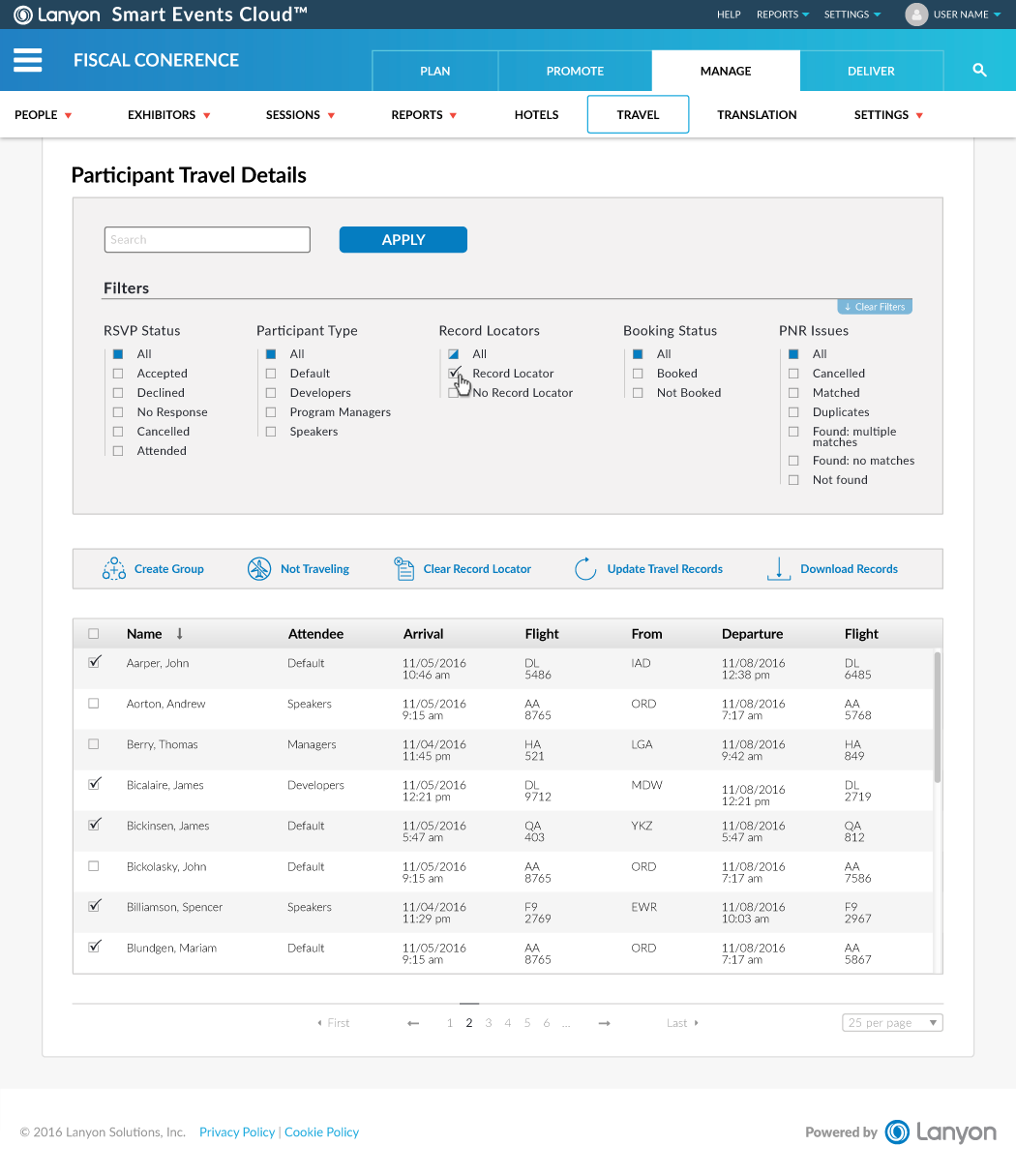The height and width of the screenshot is (1176, 1016).
Task: Expand the USER NAME account menu
Action: point(967,15)
